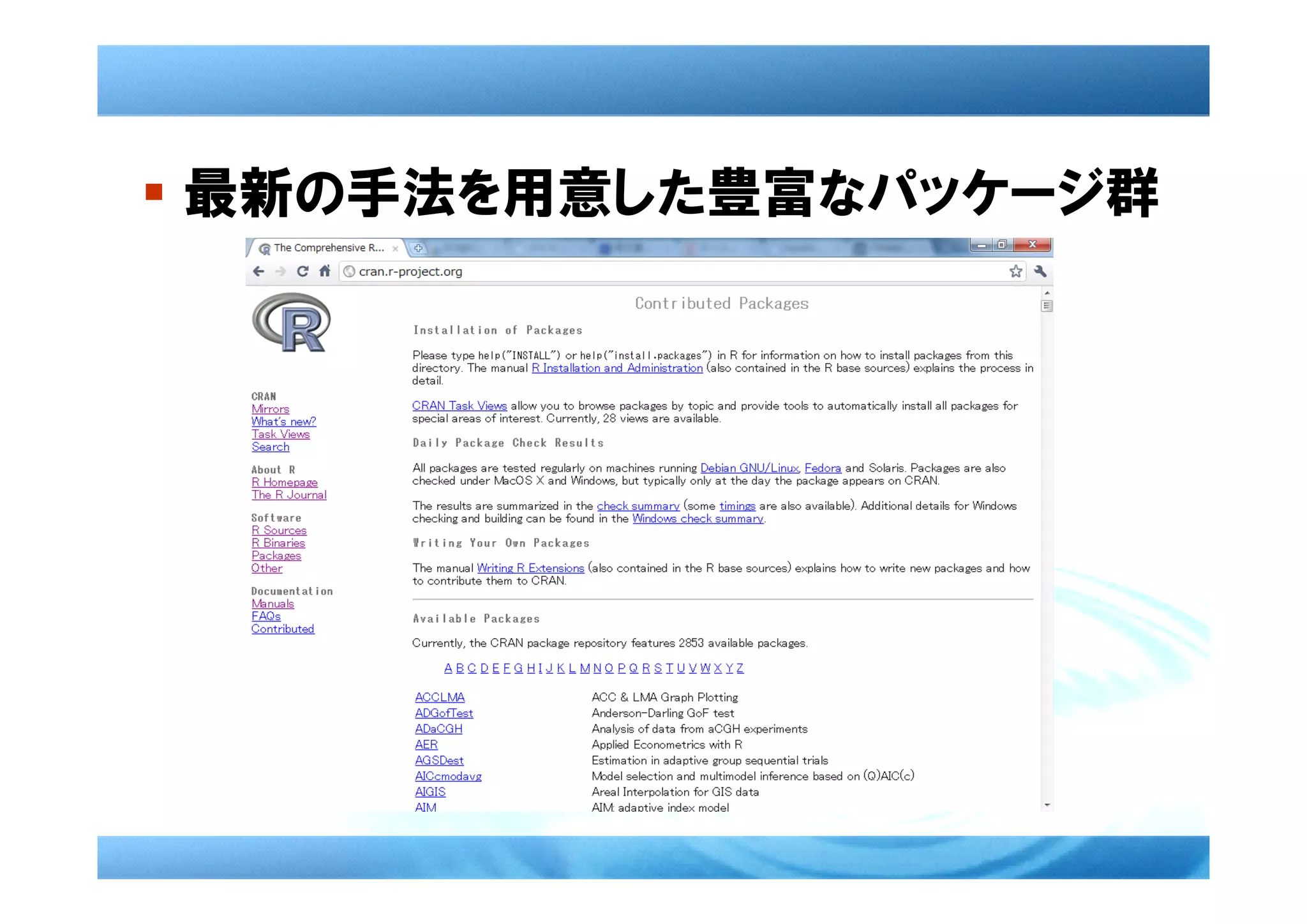The height and width of the screenshot is (924, 1307).
Task: Follow the Fedora link
Action: (x=823, y=468)
